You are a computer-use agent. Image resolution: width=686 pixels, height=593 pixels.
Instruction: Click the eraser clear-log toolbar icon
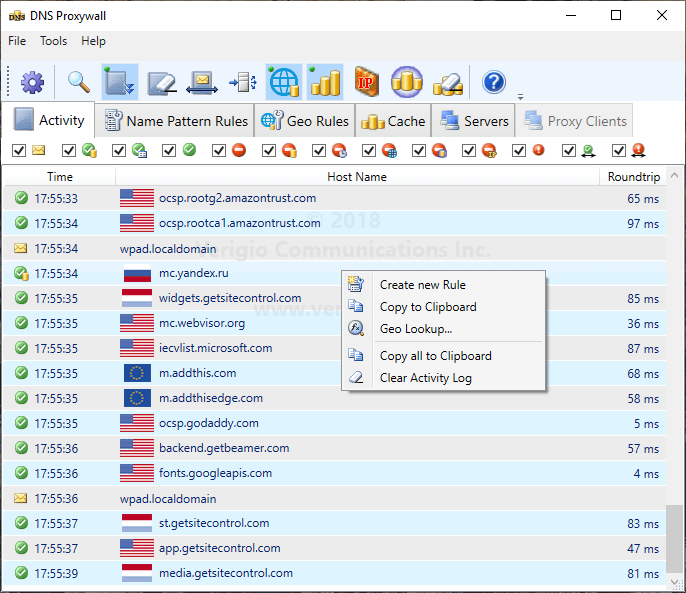161,82
